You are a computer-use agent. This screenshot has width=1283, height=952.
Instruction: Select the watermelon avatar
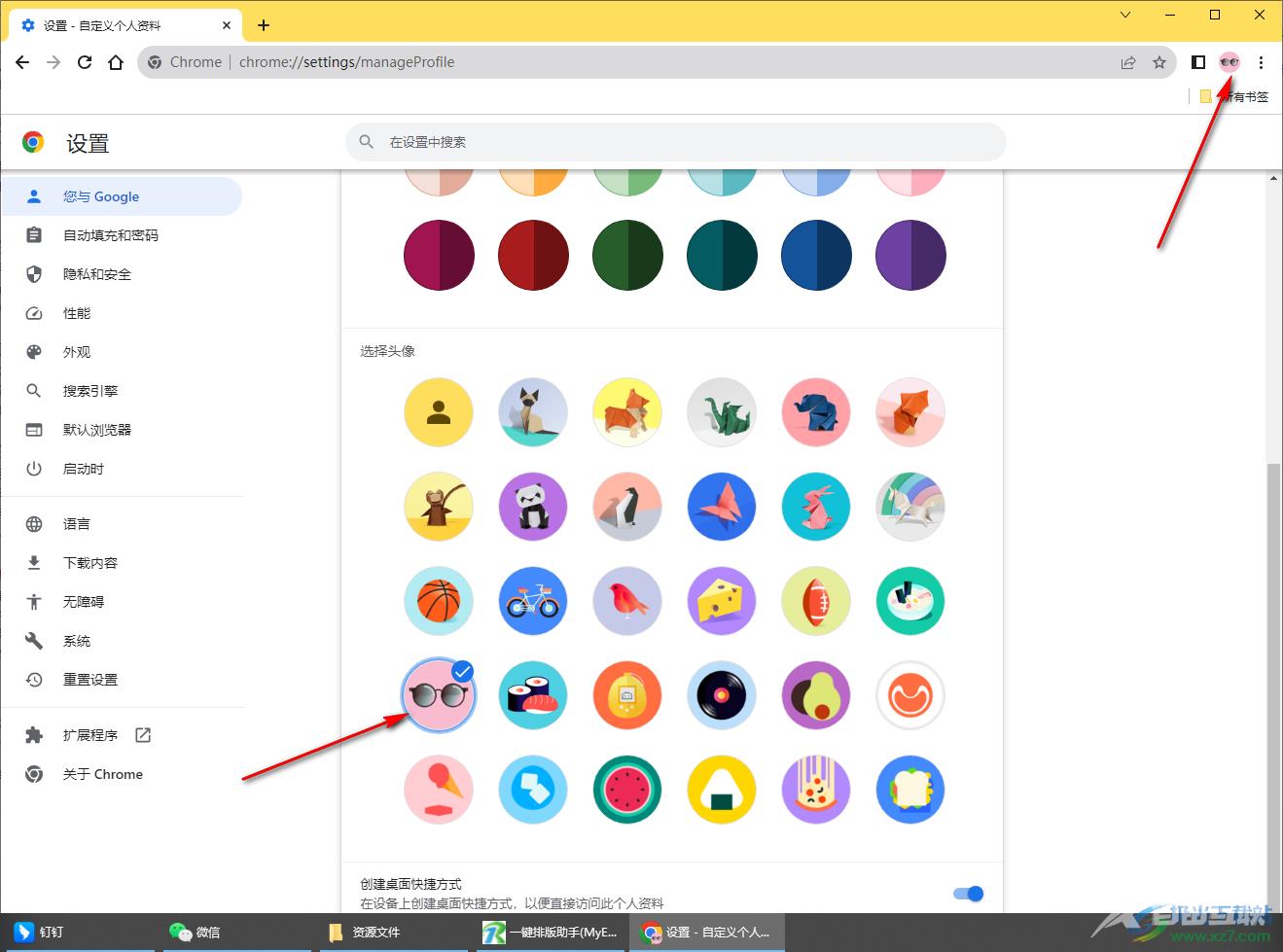click(627, 790)
